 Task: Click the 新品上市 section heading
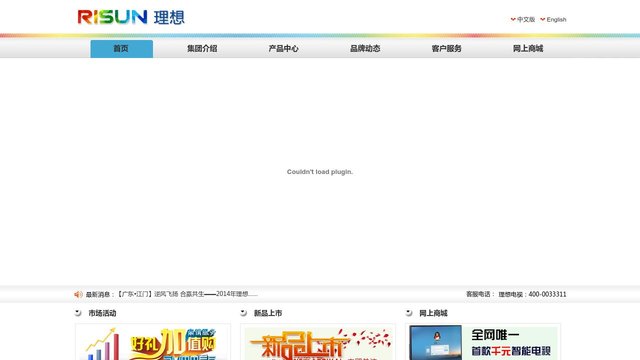pos(268,313)
